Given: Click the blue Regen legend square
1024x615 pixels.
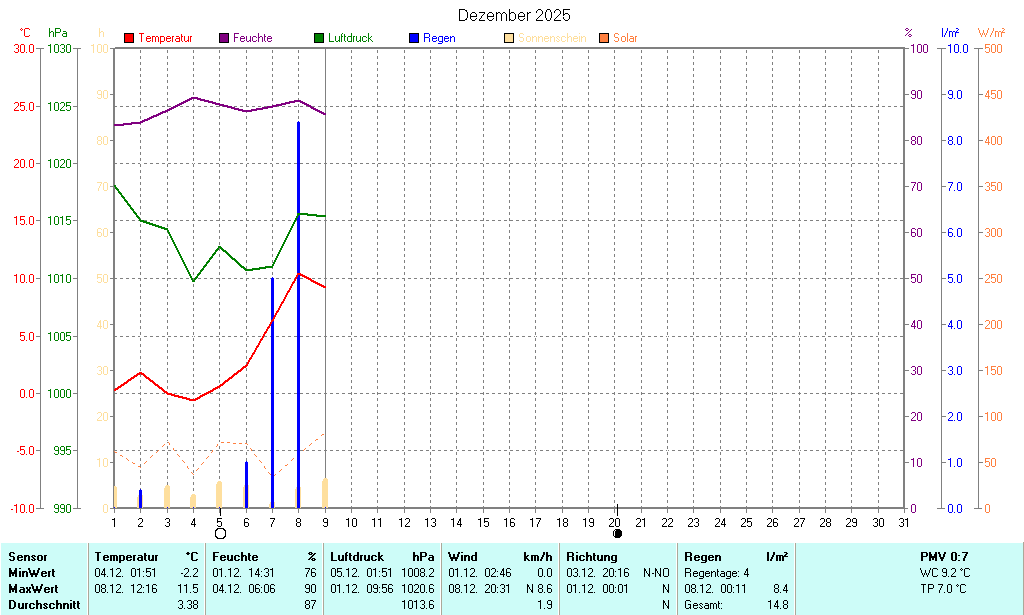Looking at the screenshot, I should [x=414, y=38].
